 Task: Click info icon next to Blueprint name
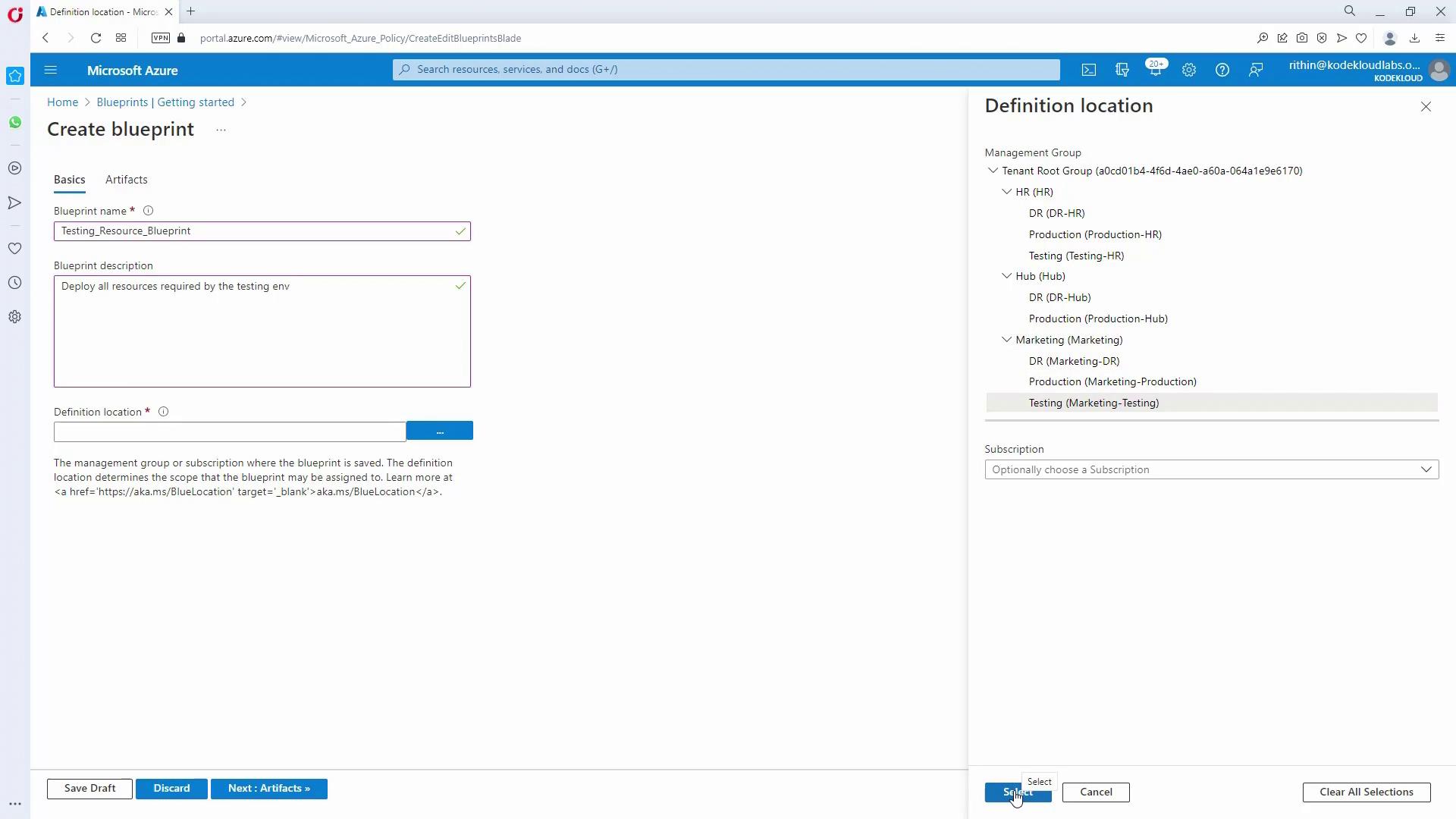pyautogui.click(x=149, y=211)
